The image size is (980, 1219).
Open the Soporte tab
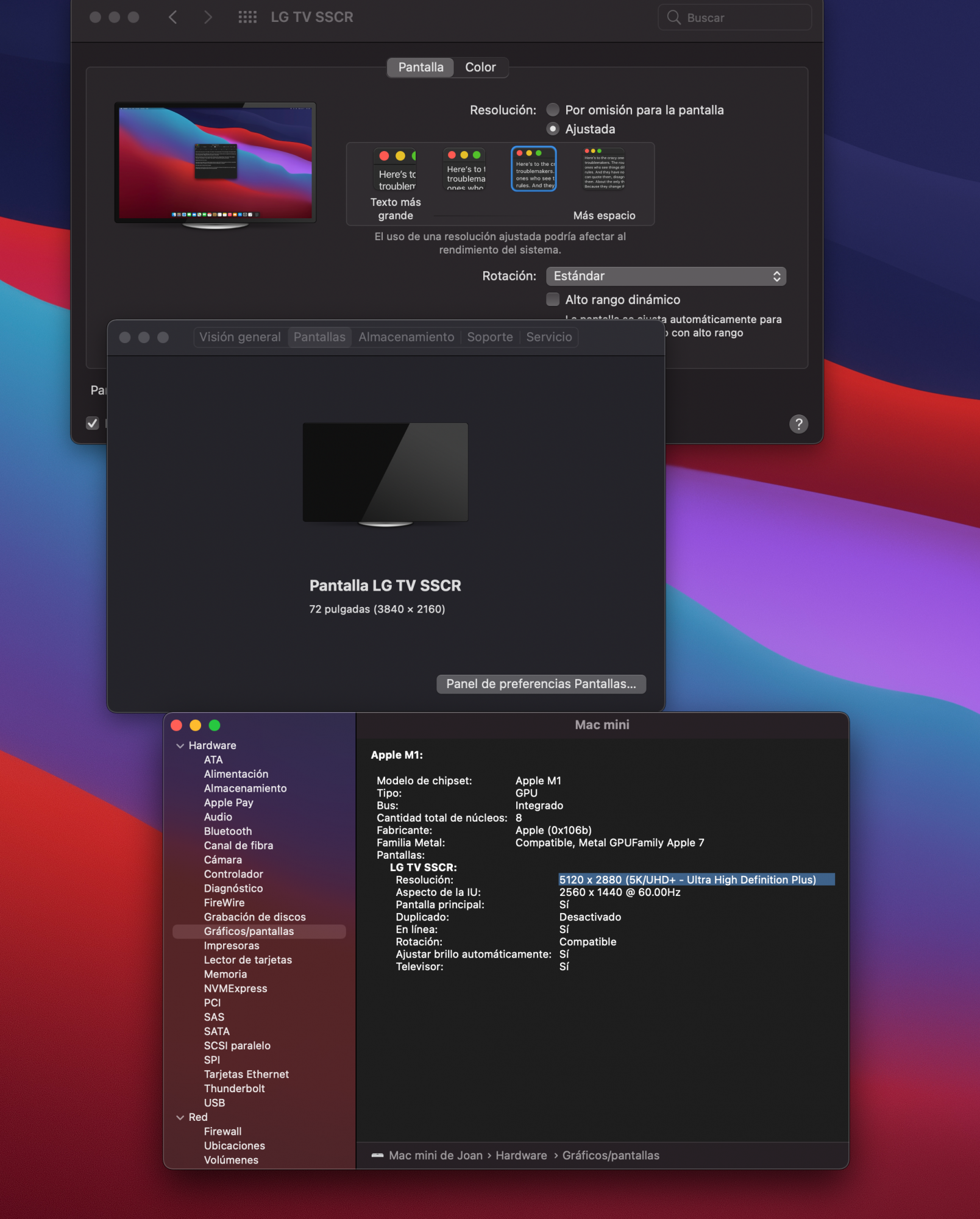pos(490,337)
